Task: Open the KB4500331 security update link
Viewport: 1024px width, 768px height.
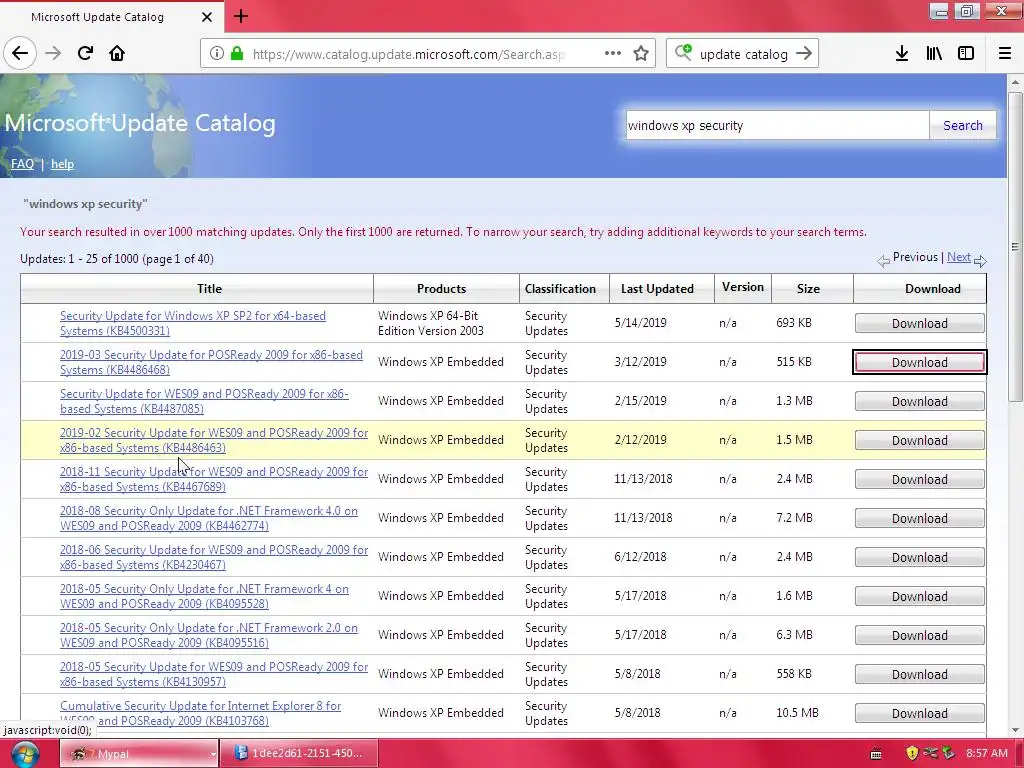Action: [x=193, y=323]
